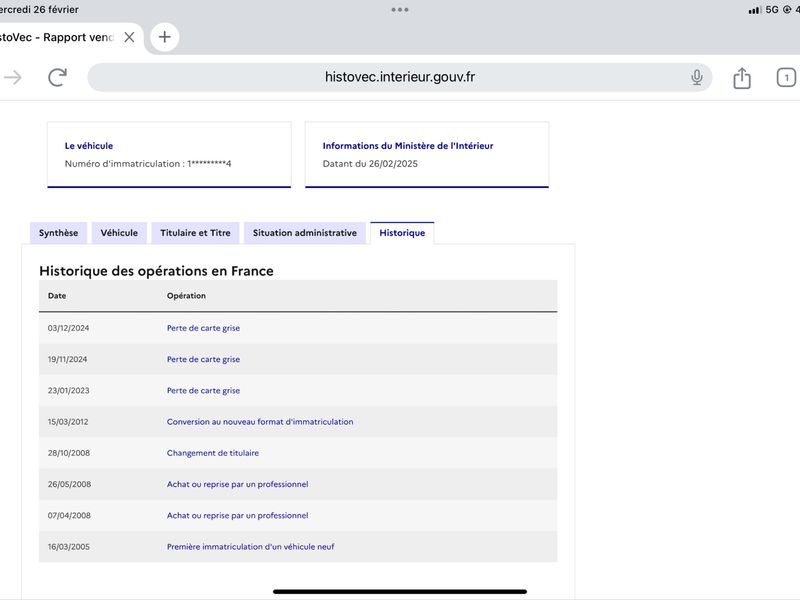Click Achat ou reprise dated 26/05/2008
This screenshot has width=800, height=600.
pyautogui.click(x=237, y=484)
